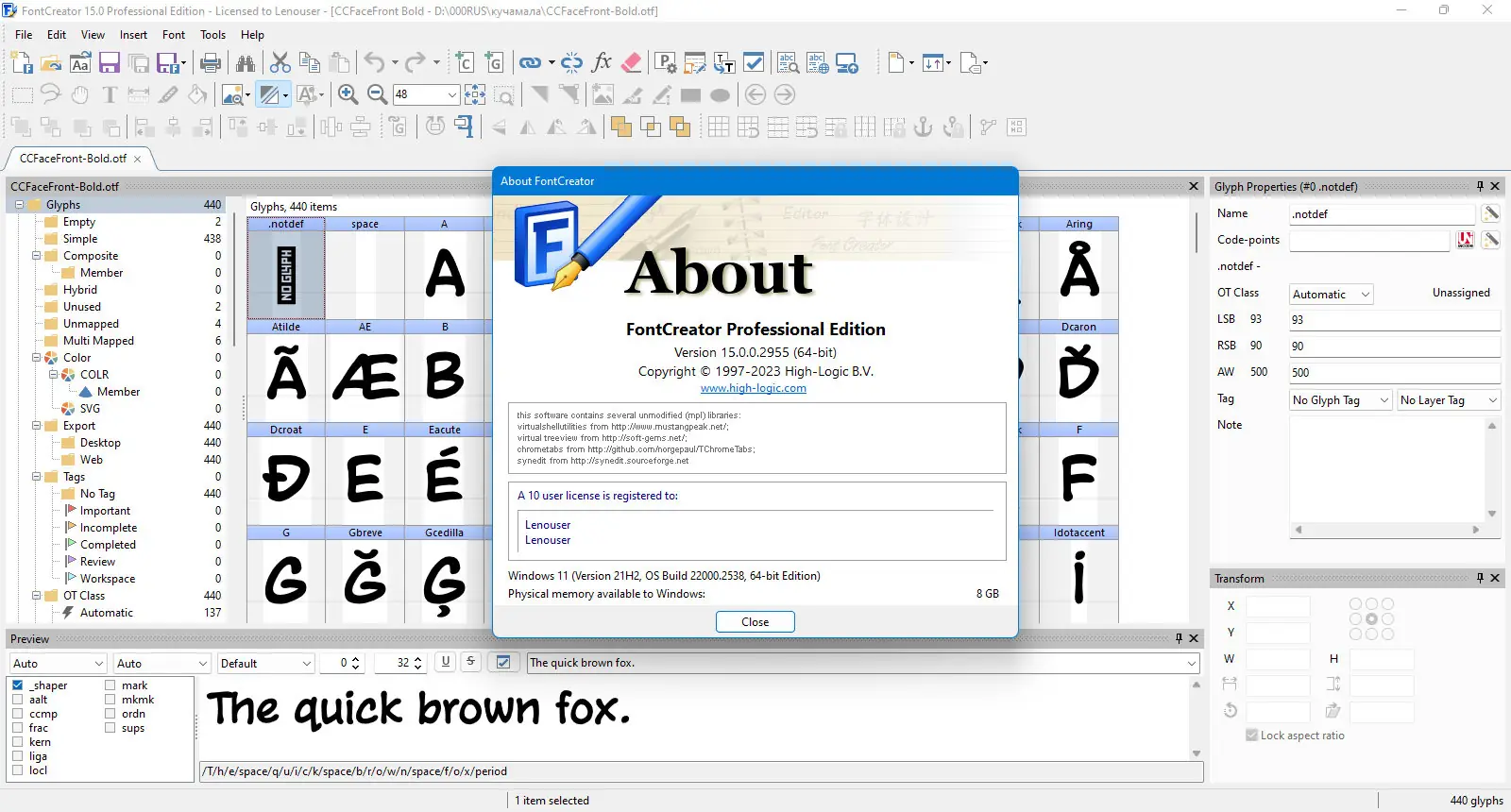The height and width of the screenshot is (812, 1511).
Task: Click the Print toolbar icon
Action: 212,63
